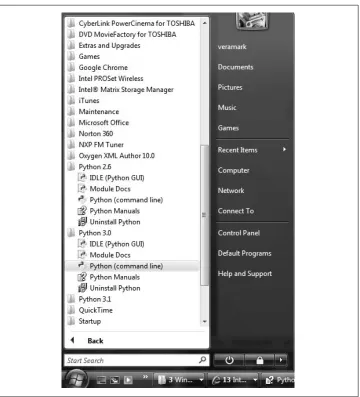Viewport: 360px width, 397px height.
Task: Click Switch Between Windows quick launch icon
Action: click(115, 380)
